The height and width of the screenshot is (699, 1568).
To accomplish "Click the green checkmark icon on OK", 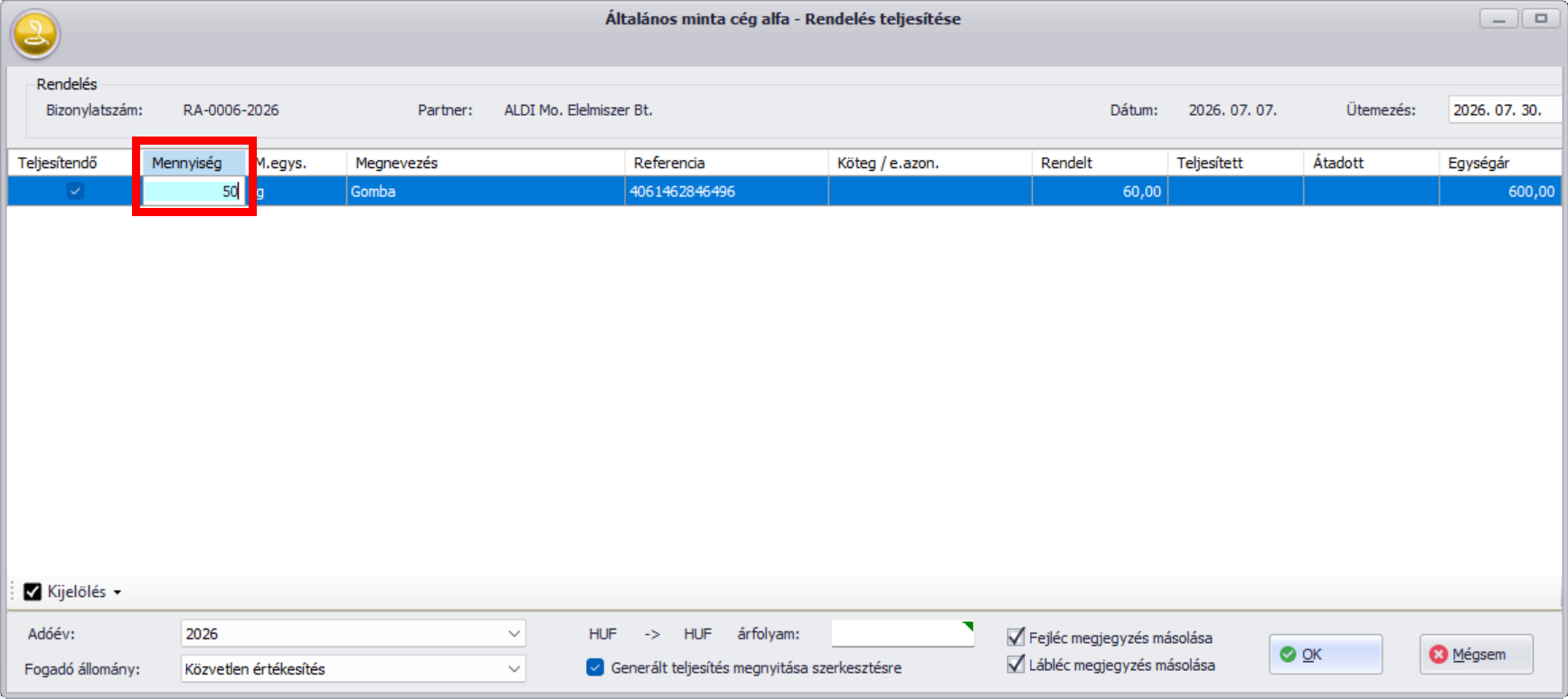I will click(1289, 655).
